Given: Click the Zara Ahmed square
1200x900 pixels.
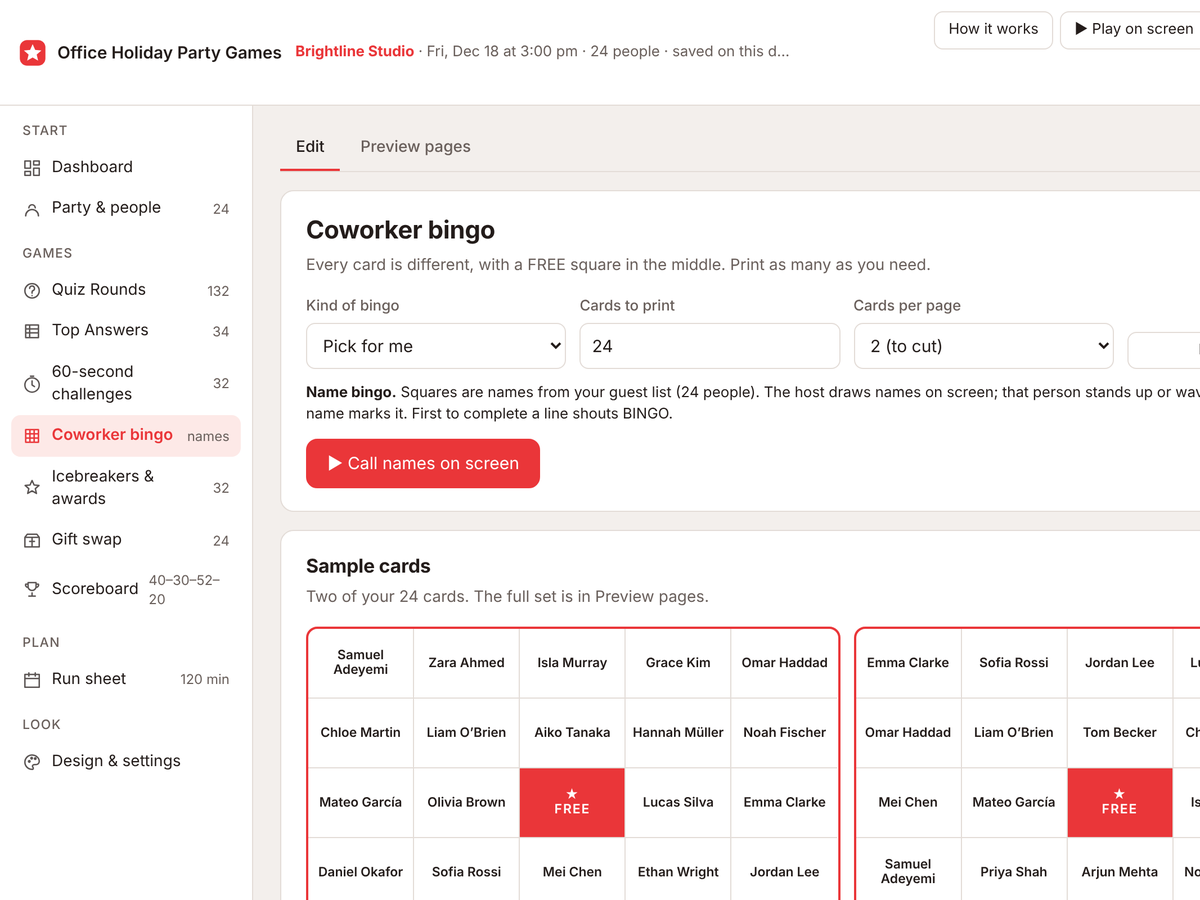Looking at the screenshot, I should pyautogui.click(x=466, y=663).
